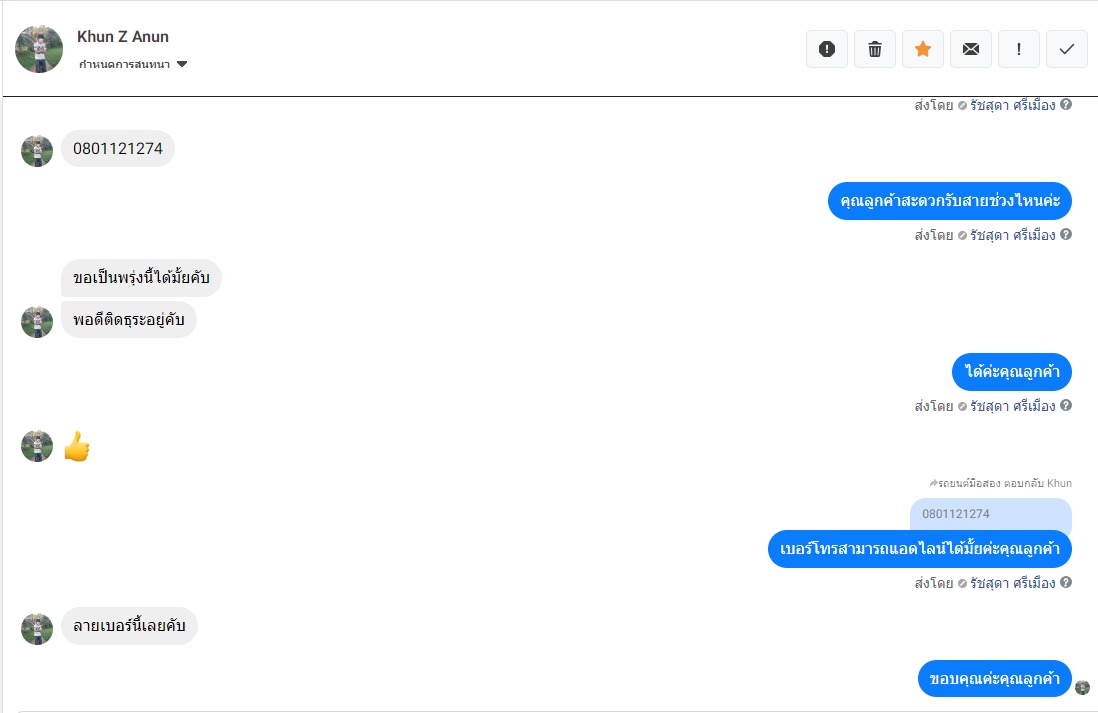1098x713 pixels.
Task: Open Khun Z Anun's header profile picture
Action: 39,49
